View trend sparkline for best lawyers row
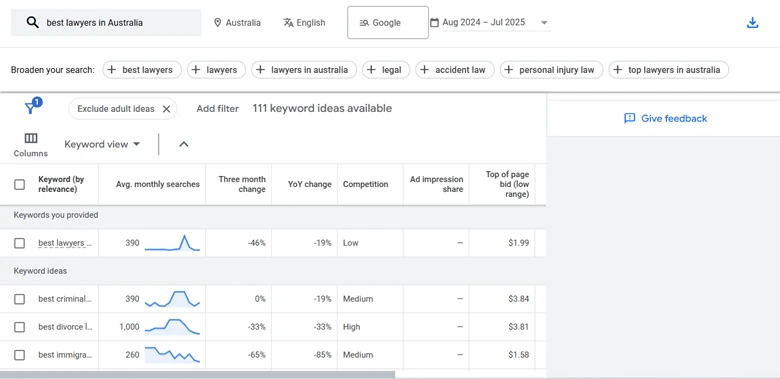780x379 pixels. click(172, 243)
